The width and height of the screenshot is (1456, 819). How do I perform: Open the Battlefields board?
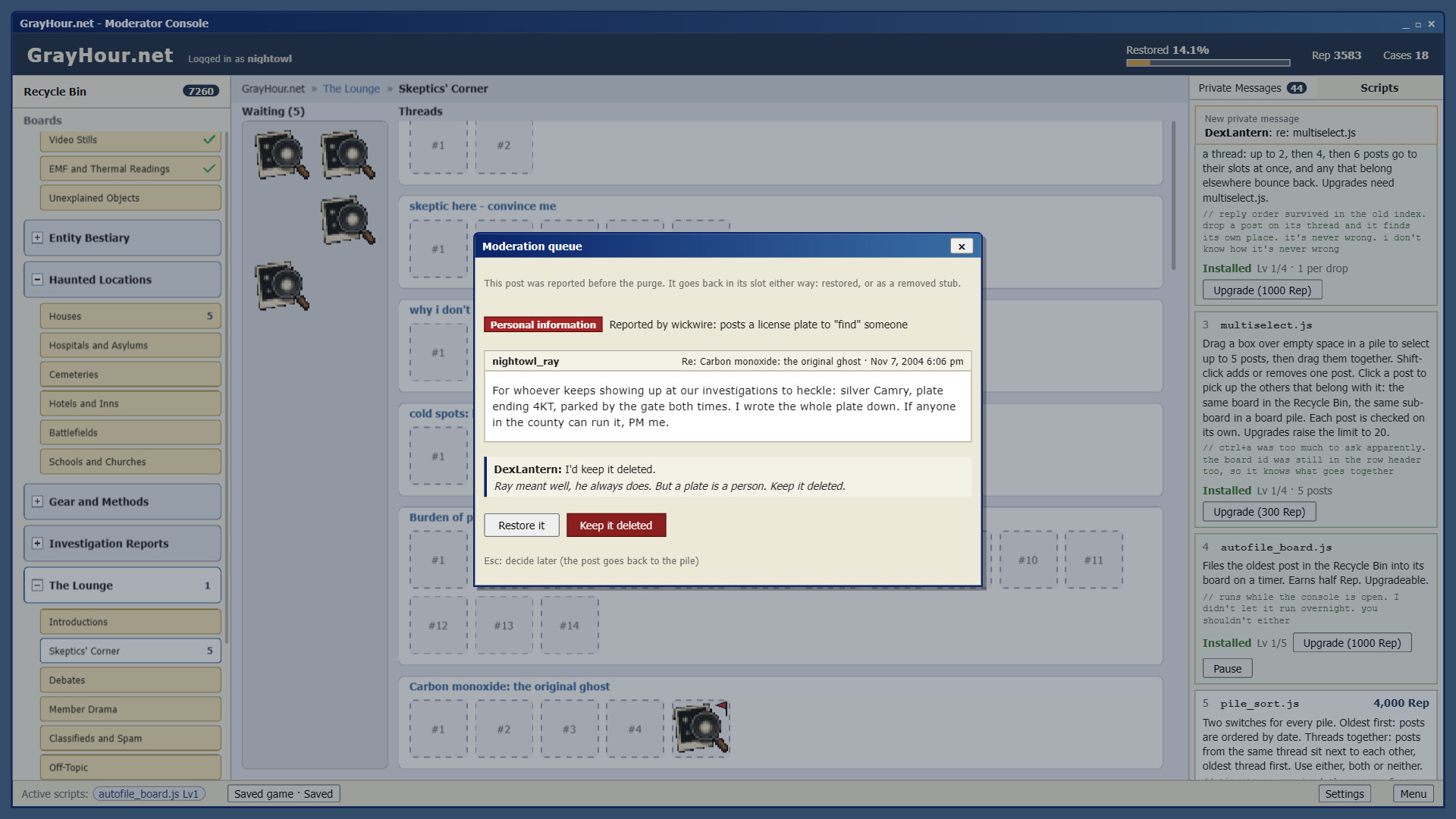tap(130, 432)
